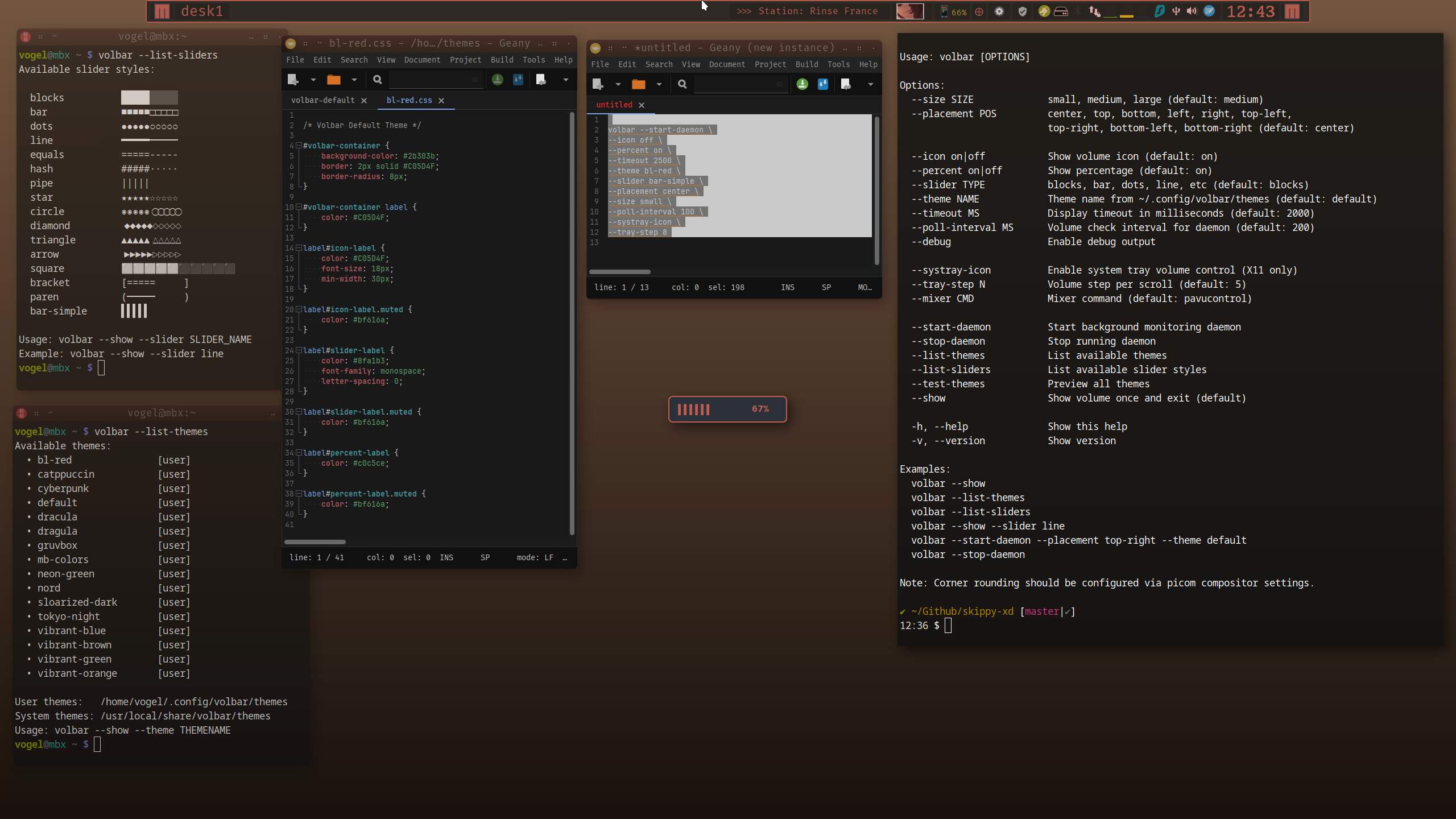The height and width of the screenshot is (819, 1456).
Task: Switch to the volbar-default tab
Action: 322,100
